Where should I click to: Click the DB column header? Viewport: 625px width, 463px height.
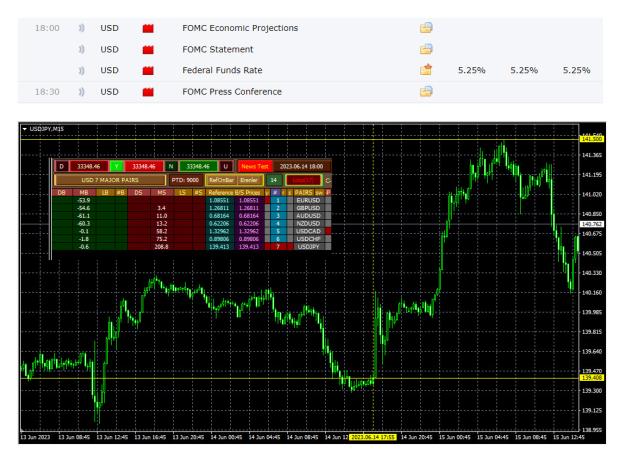click(x=61, y=192)
